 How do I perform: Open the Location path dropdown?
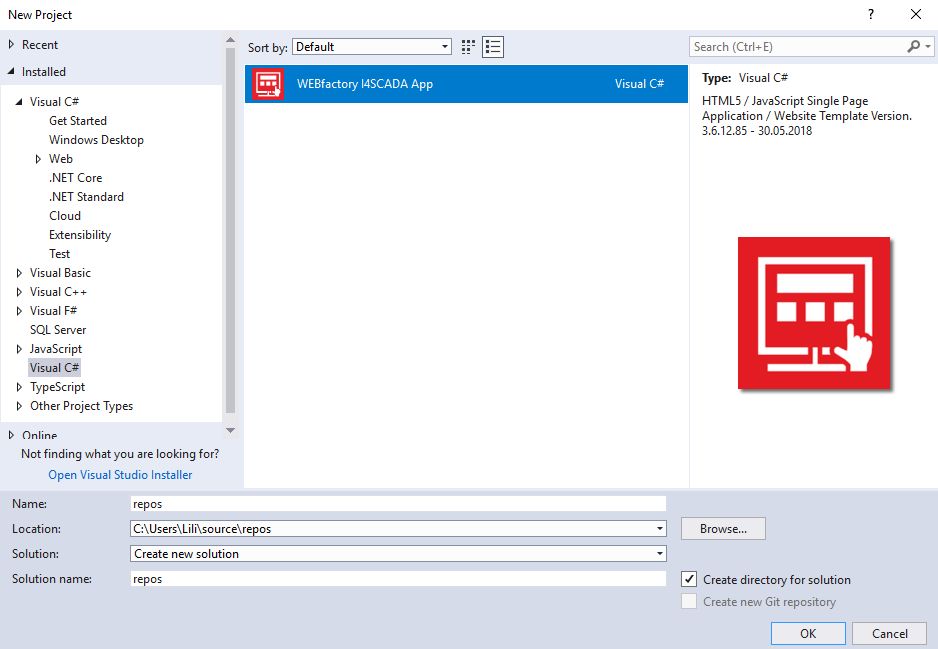point(659,529)
